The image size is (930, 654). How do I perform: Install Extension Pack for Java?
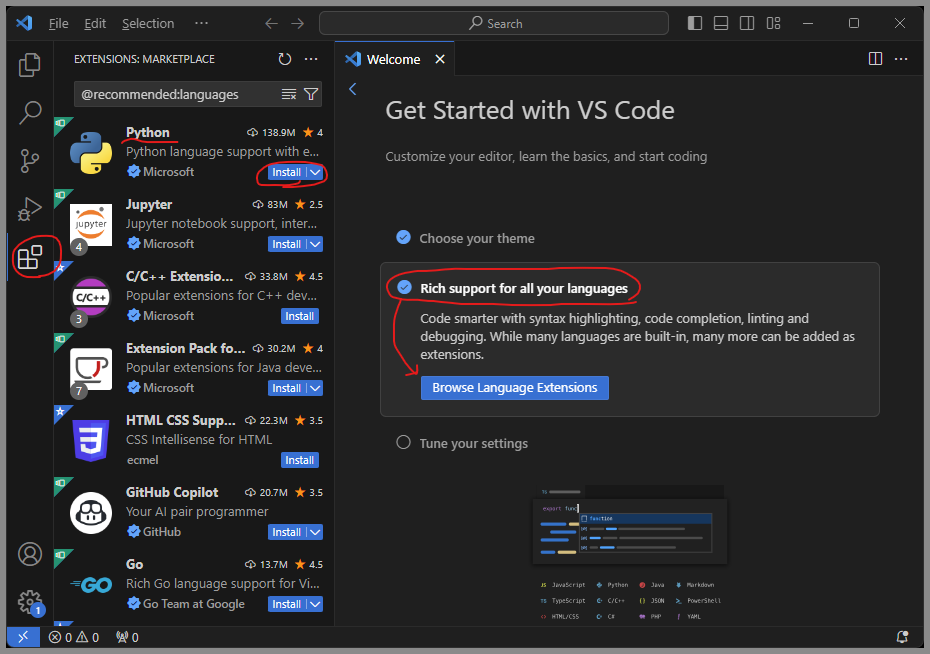(x=287, y=388)
